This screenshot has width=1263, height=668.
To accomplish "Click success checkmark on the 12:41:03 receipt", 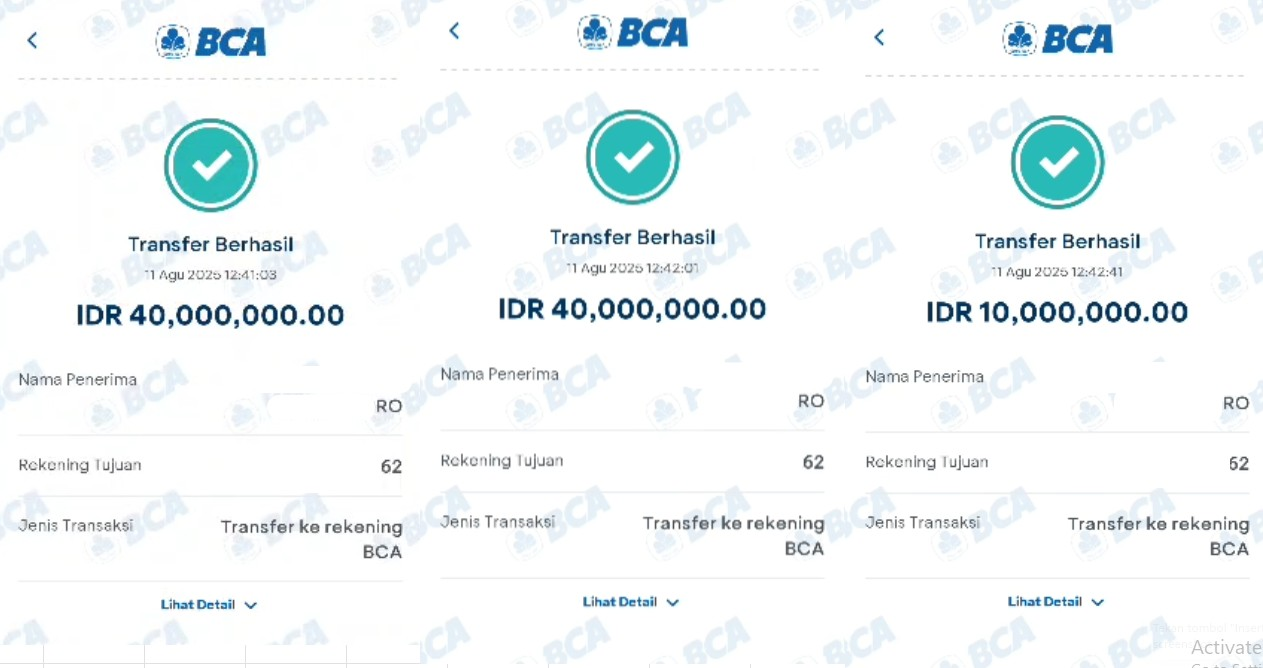I will (211, 165).
